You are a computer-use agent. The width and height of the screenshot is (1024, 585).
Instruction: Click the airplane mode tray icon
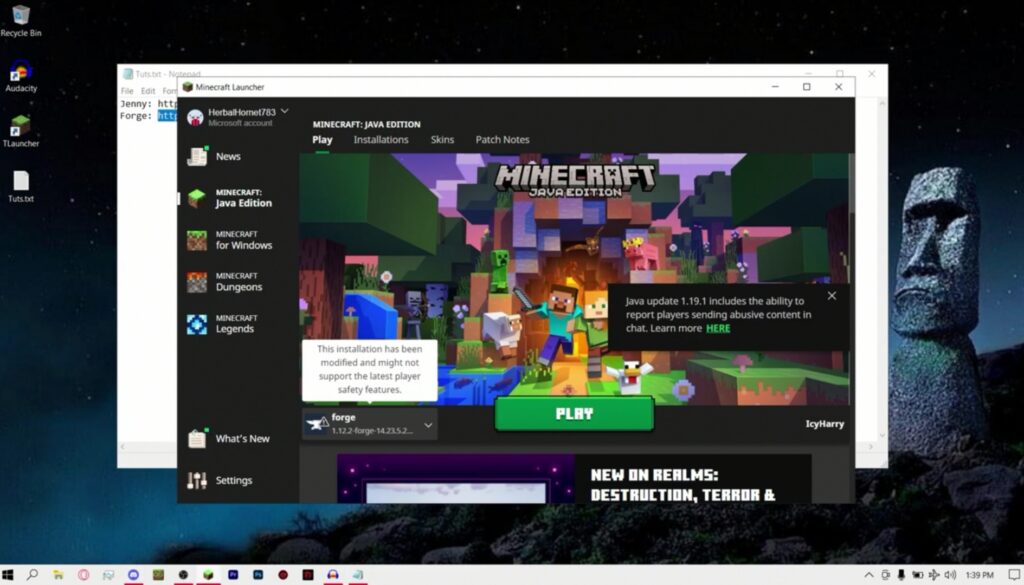coord(934,575)
